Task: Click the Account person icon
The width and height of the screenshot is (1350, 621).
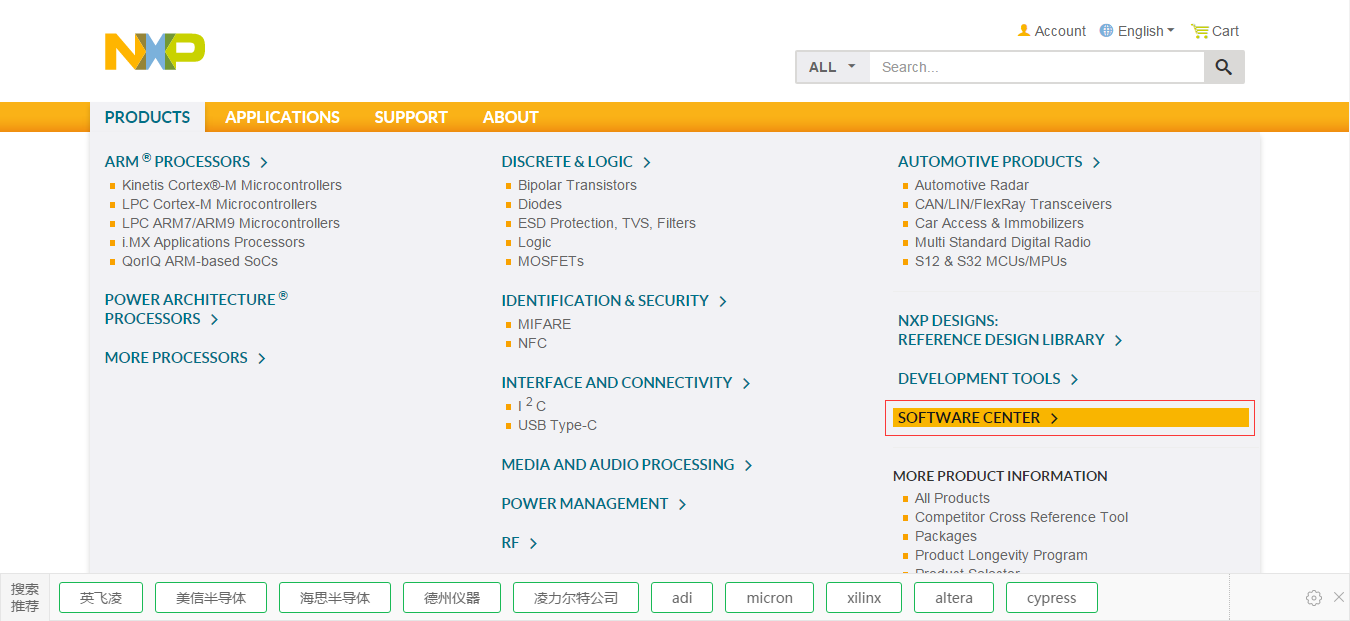Action: (x=1024, y=31)
